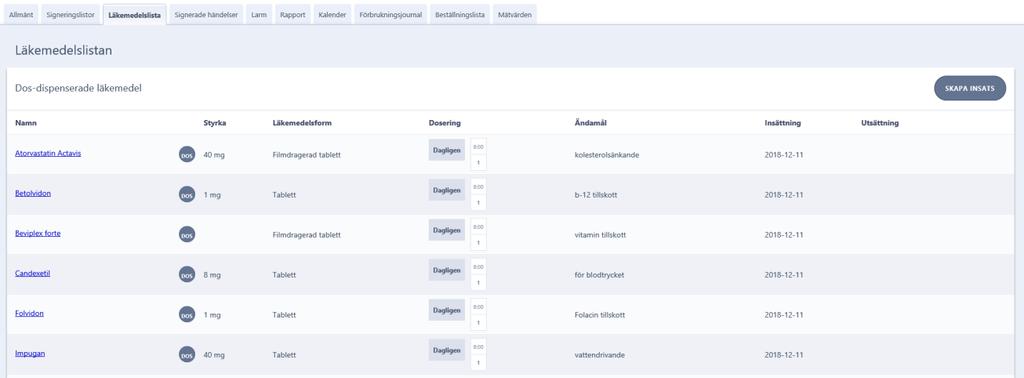Click the SKAPA INSATS button
Screen dimensions: 1024x378
pos(970,88)
